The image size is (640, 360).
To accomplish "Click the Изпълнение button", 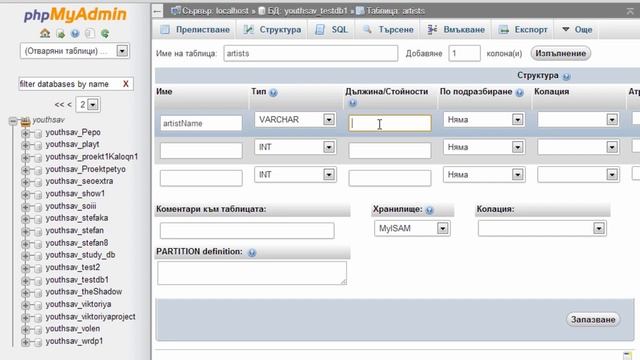I will (x=560, y=53).
